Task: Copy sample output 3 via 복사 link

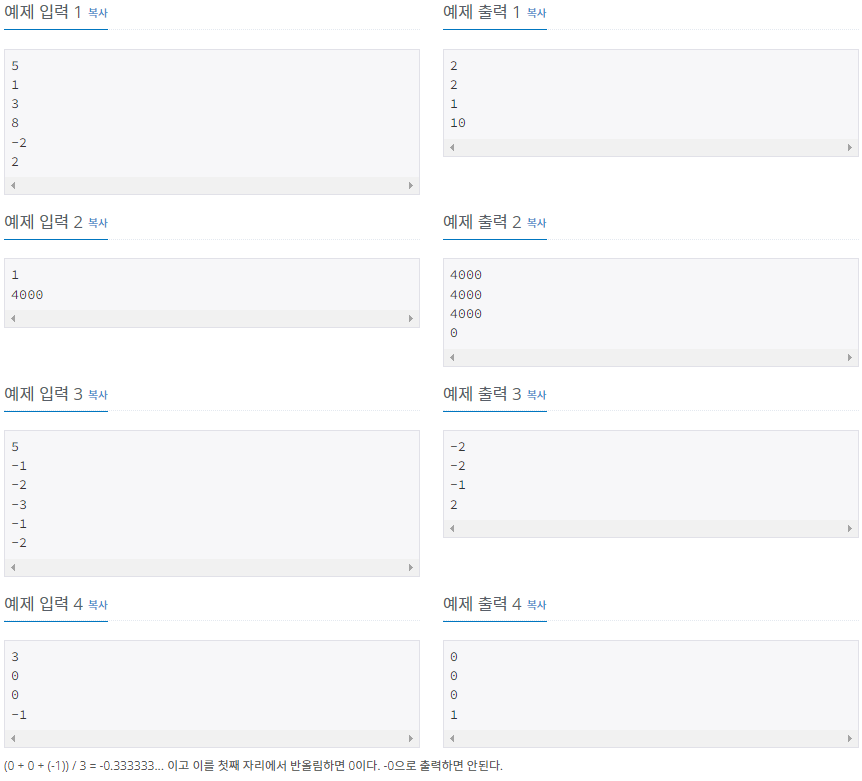Action: coord(537,395)
